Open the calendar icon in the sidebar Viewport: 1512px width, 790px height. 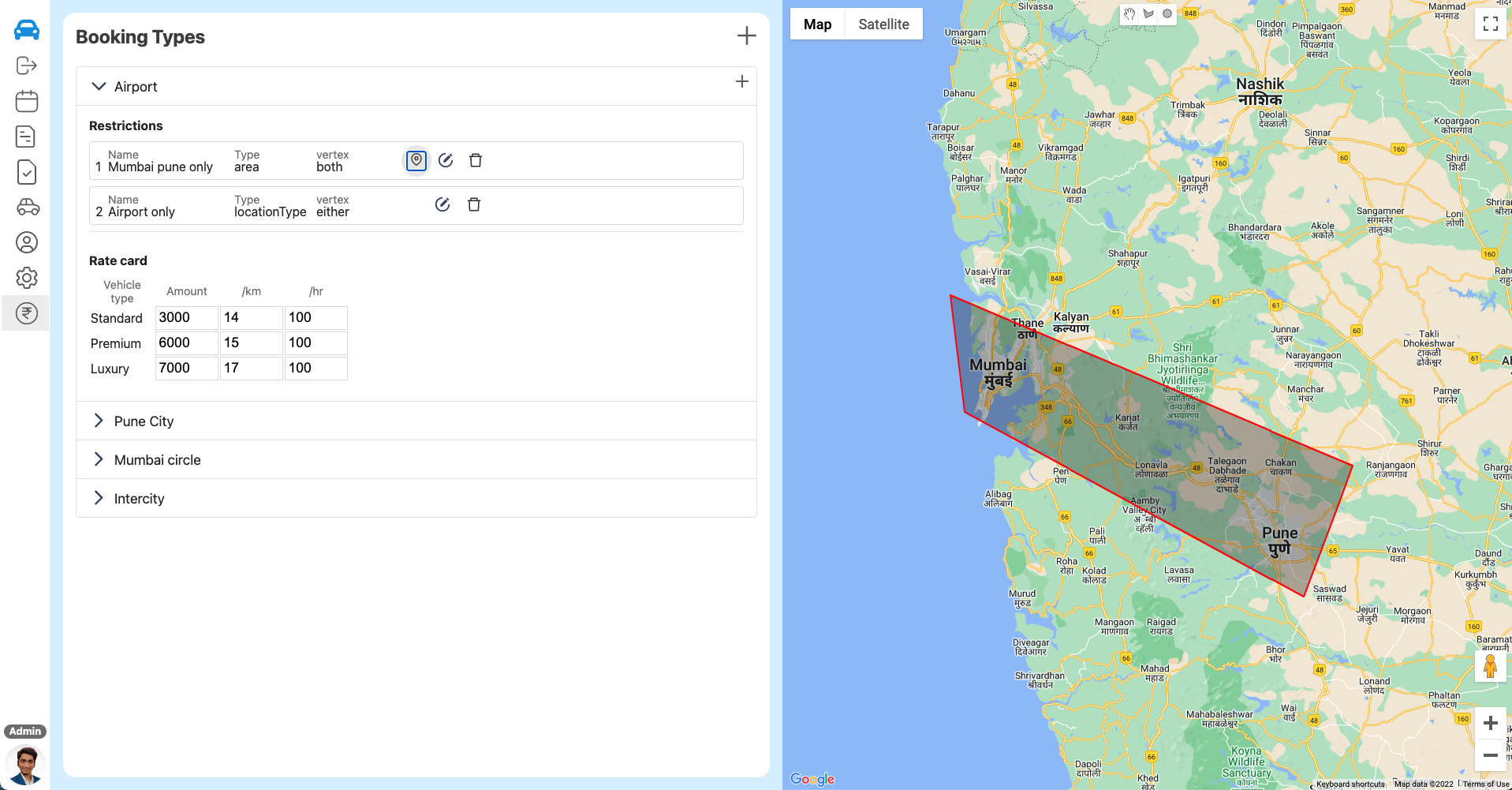[x=27, y=101]
